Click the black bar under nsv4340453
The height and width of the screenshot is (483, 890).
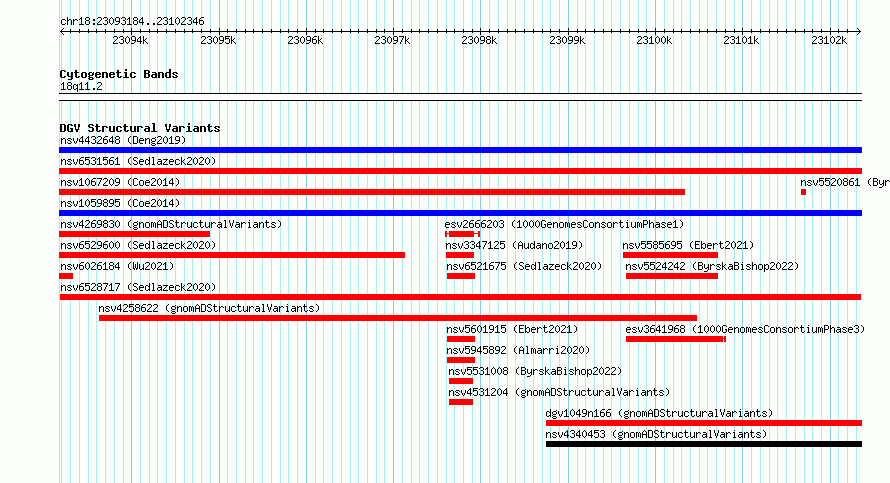704,444
